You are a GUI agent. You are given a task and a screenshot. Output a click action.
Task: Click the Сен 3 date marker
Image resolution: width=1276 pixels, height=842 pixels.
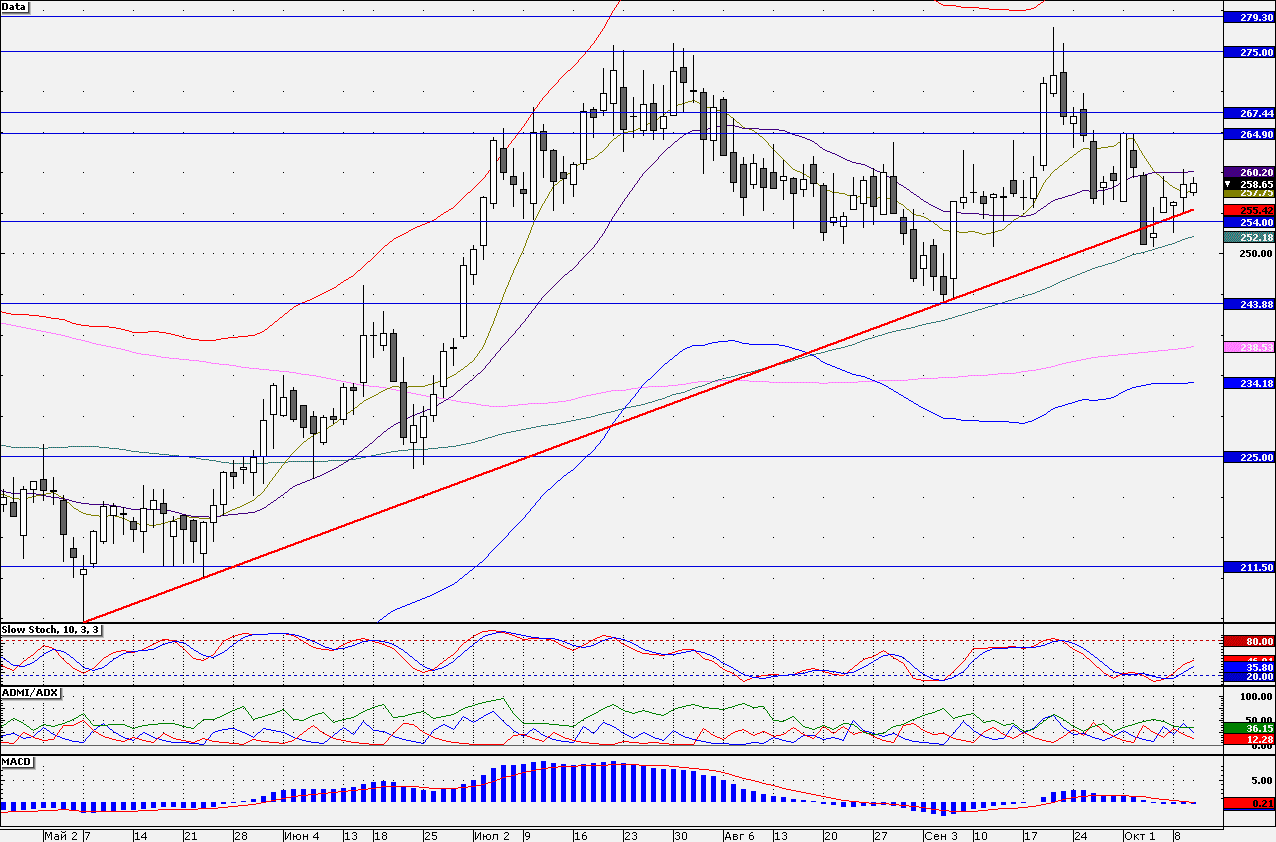pos(941,835)
